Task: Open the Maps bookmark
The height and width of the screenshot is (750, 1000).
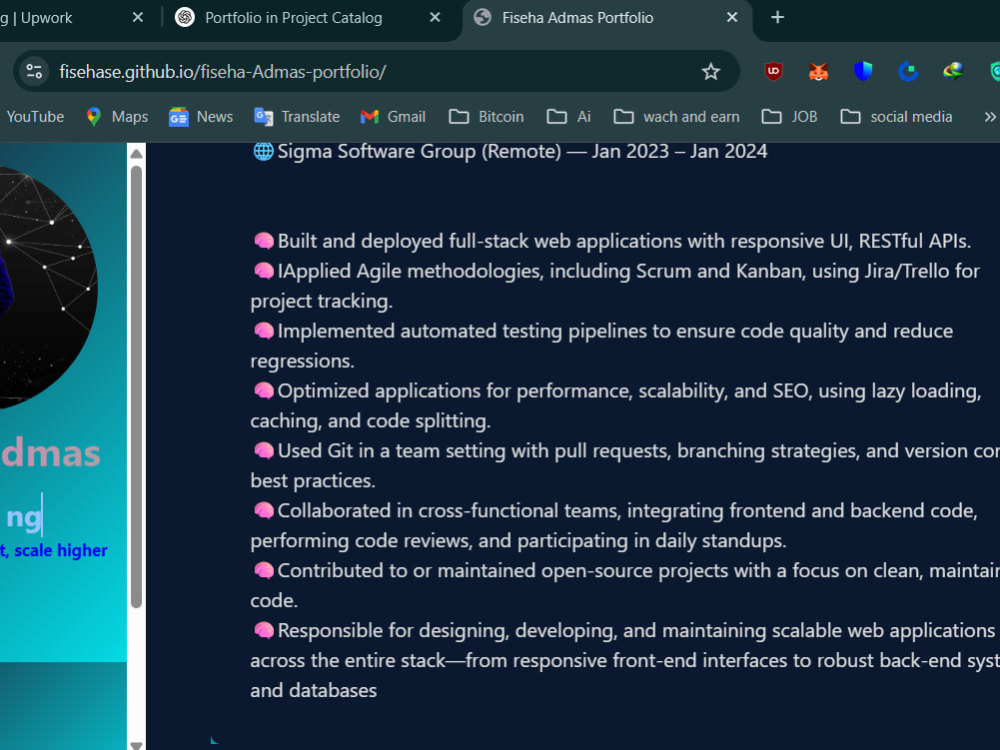Action: pos(117,117)
